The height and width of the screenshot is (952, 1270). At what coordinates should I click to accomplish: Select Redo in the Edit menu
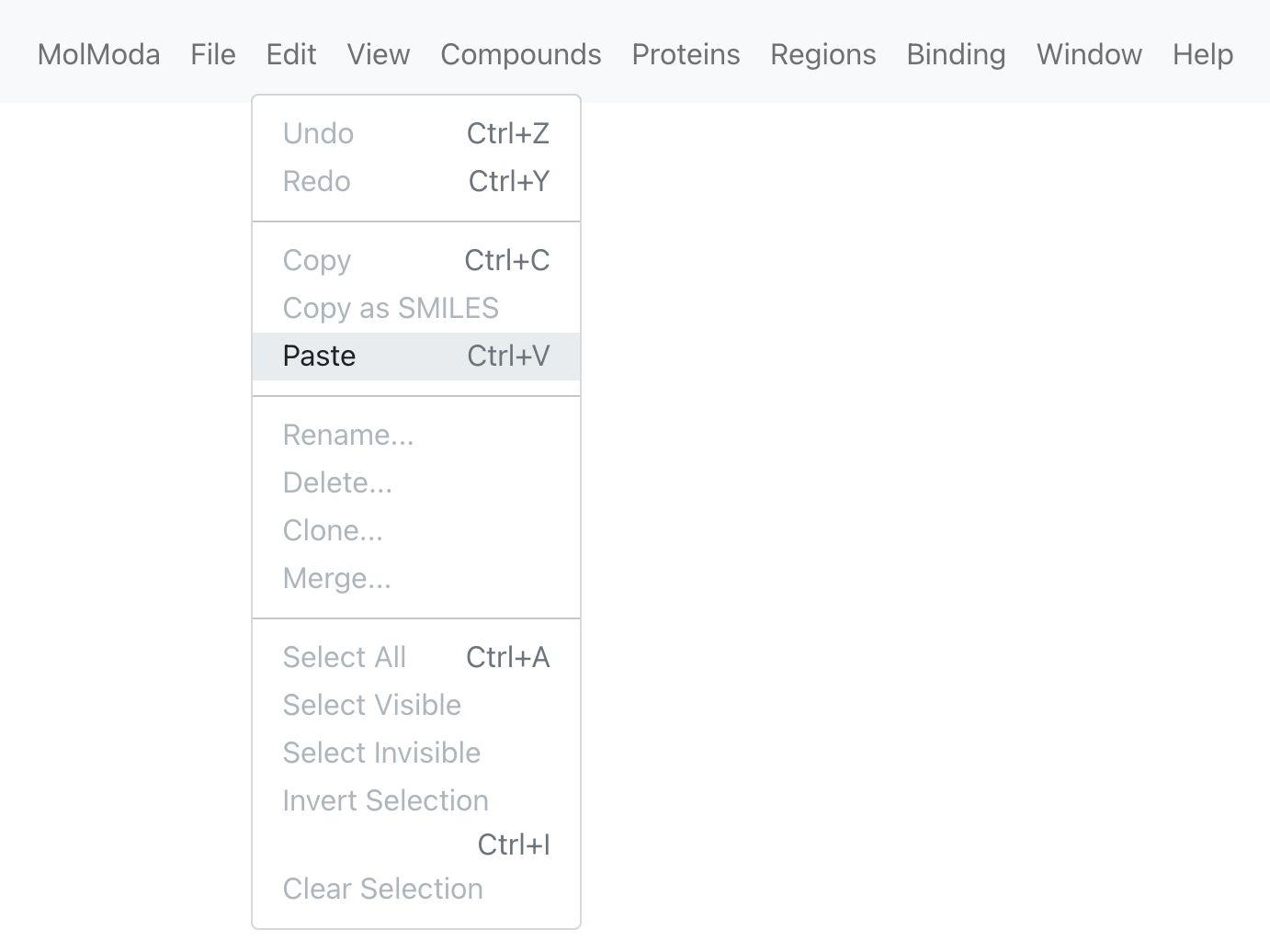pyautogui.click(x=416, y=181)
